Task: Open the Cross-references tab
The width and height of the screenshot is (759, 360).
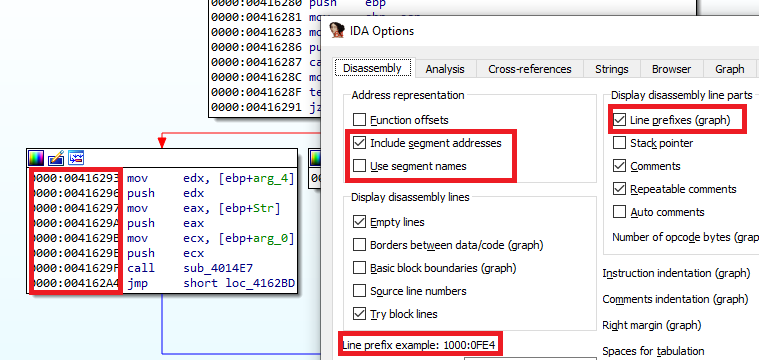Action: (530, 69)
